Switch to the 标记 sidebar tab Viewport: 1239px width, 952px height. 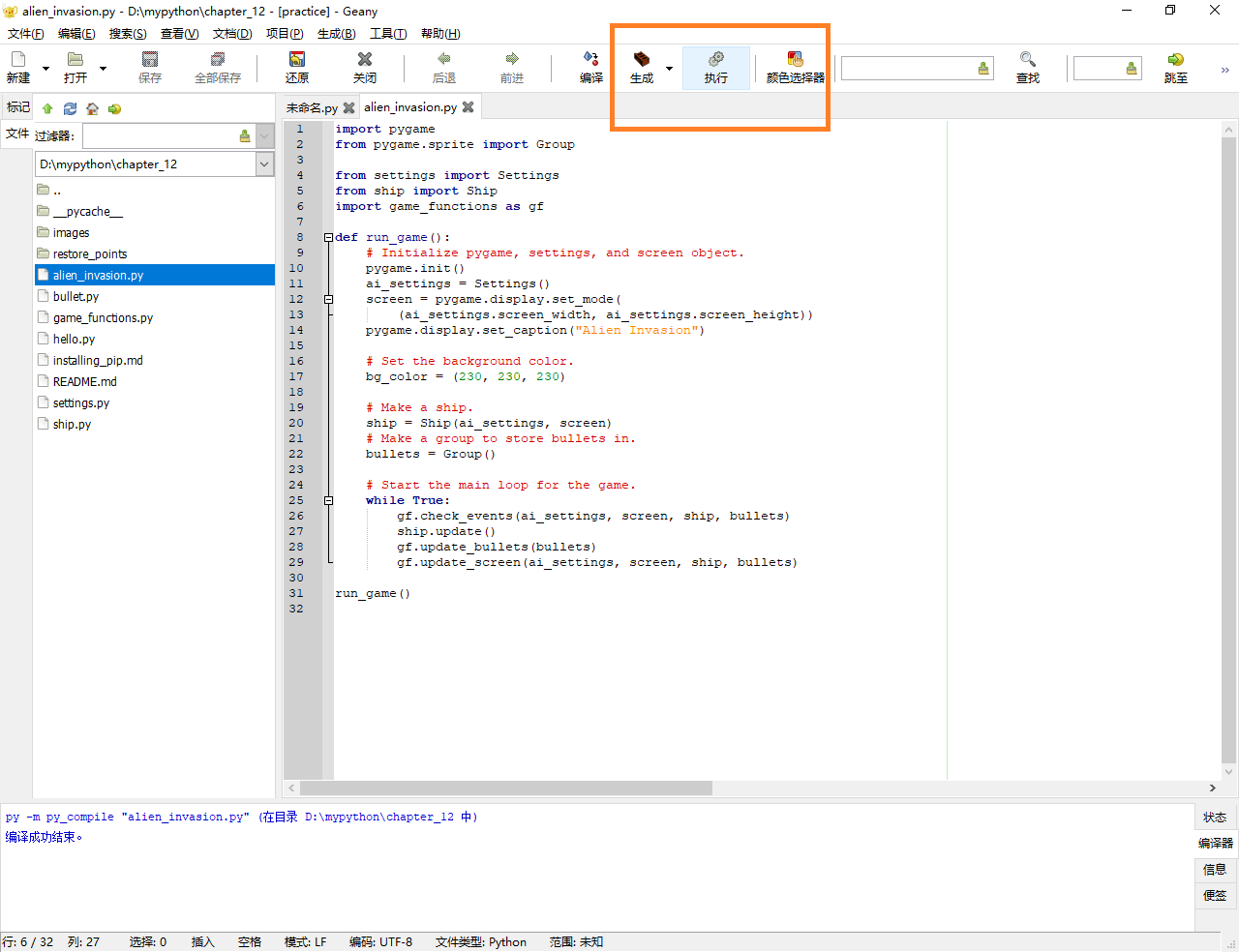pyautogui.click(x=17, y=107)
